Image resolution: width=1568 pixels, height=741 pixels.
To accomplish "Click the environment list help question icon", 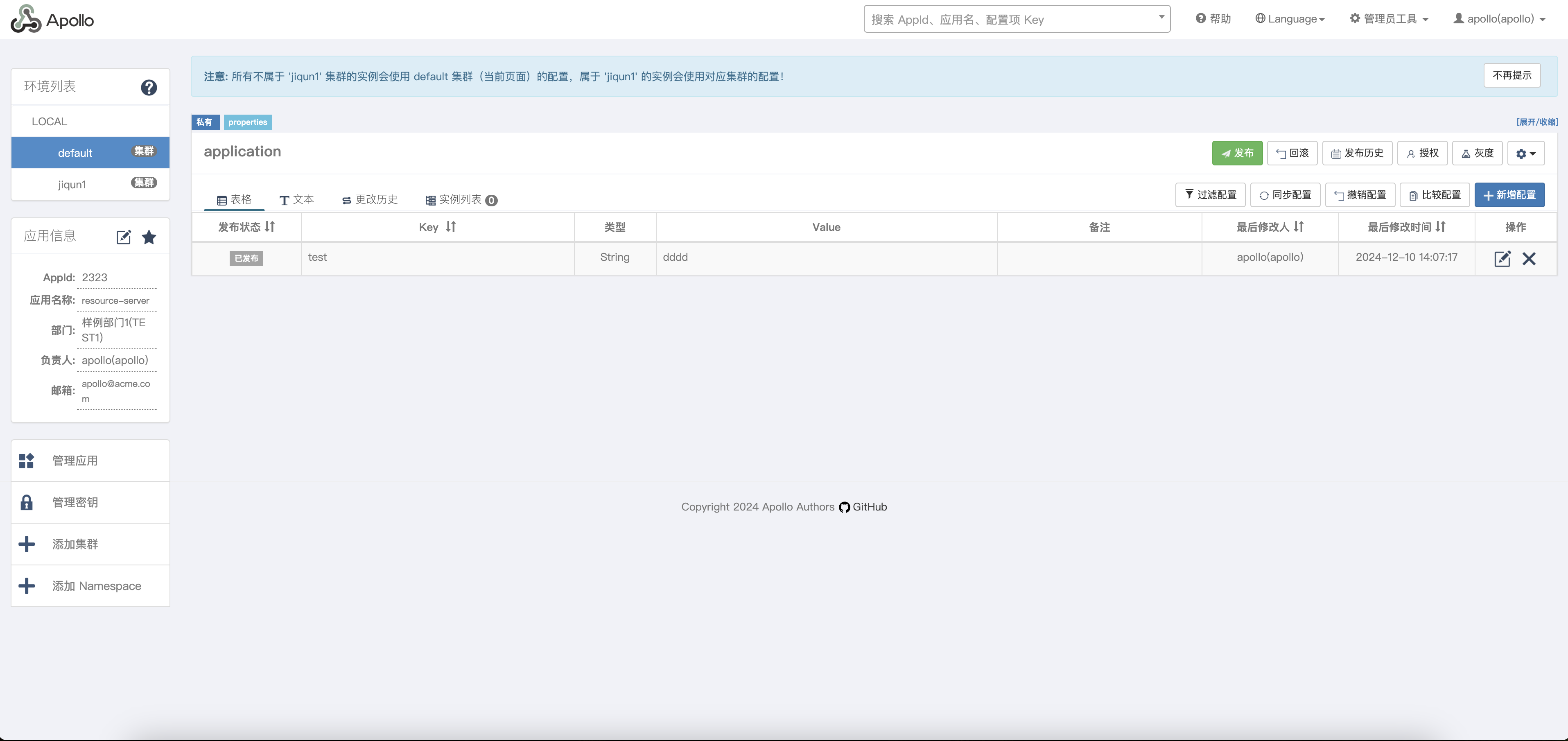I will tap(149, 88).
